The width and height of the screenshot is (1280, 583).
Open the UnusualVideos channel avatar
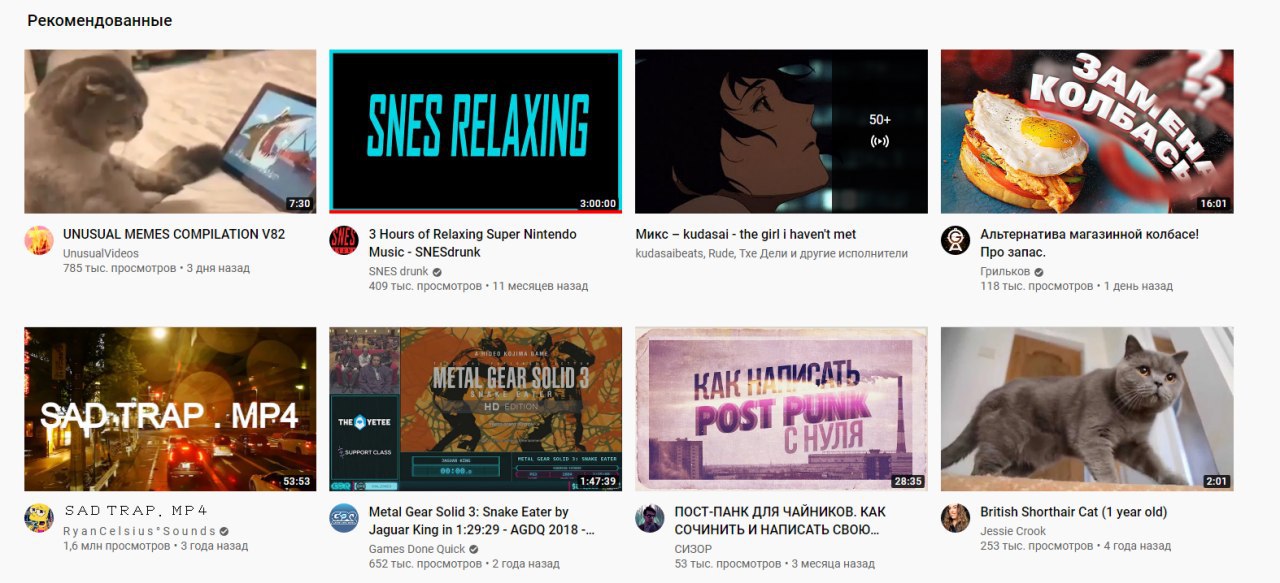coord(39,240)
